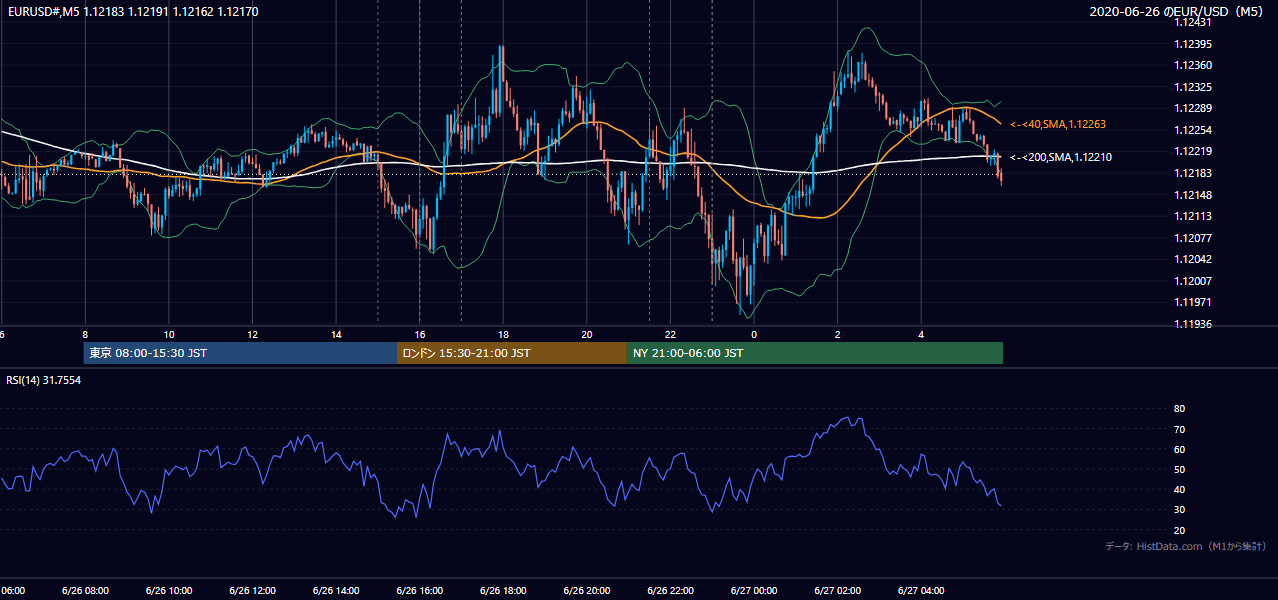Click price axis value 1.12042
The image size is (1278, 600).
(x=1194, y=259)
